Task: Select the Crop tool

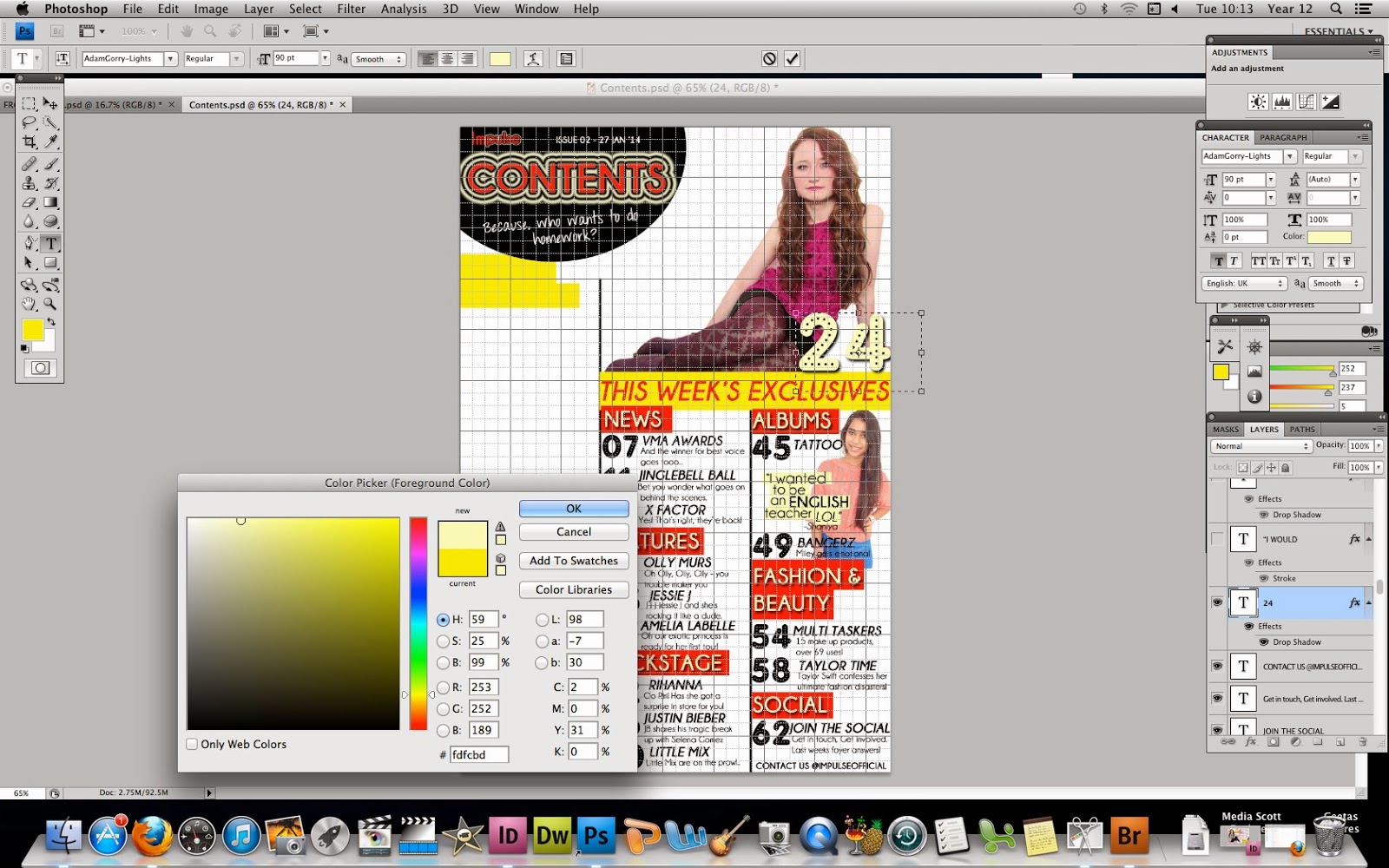Action: [x=29, y=141]
